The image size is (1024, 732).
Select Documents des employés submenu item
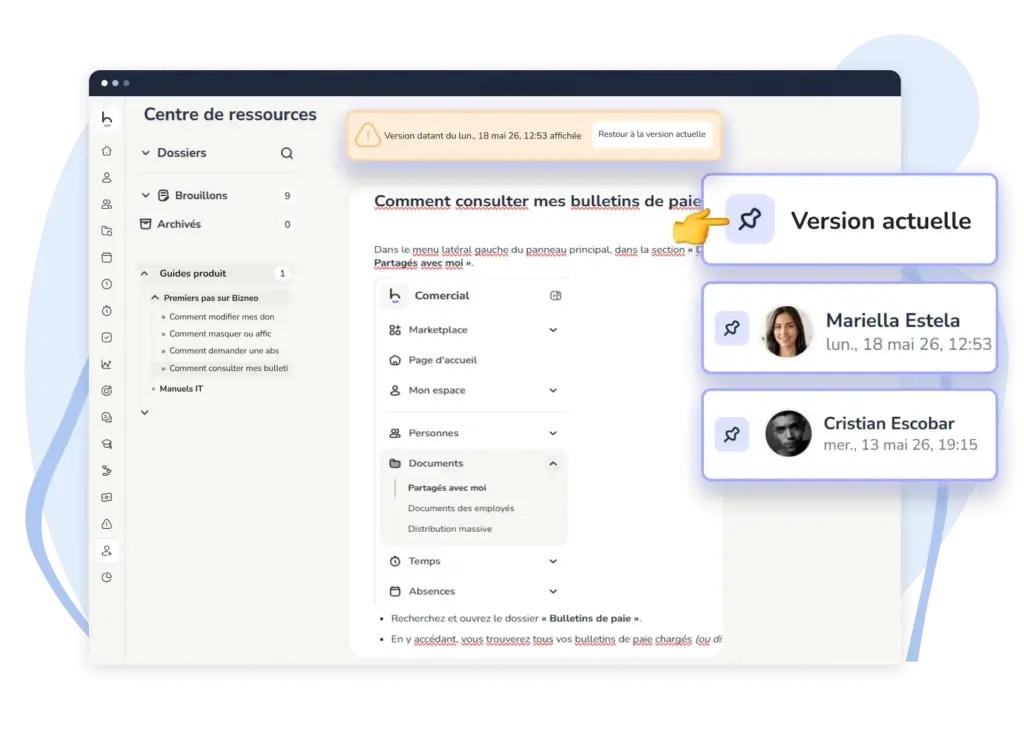coord(461,508)
